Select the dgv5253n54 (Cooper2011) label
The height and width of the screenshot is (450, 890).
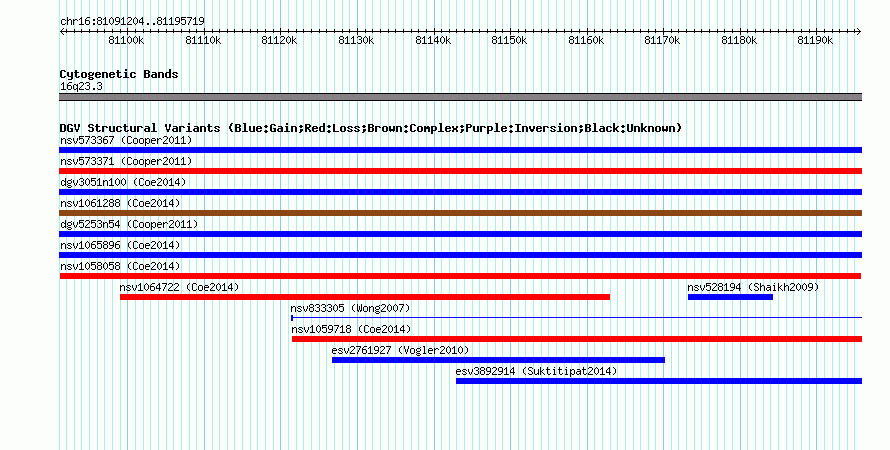pos(129,224)
